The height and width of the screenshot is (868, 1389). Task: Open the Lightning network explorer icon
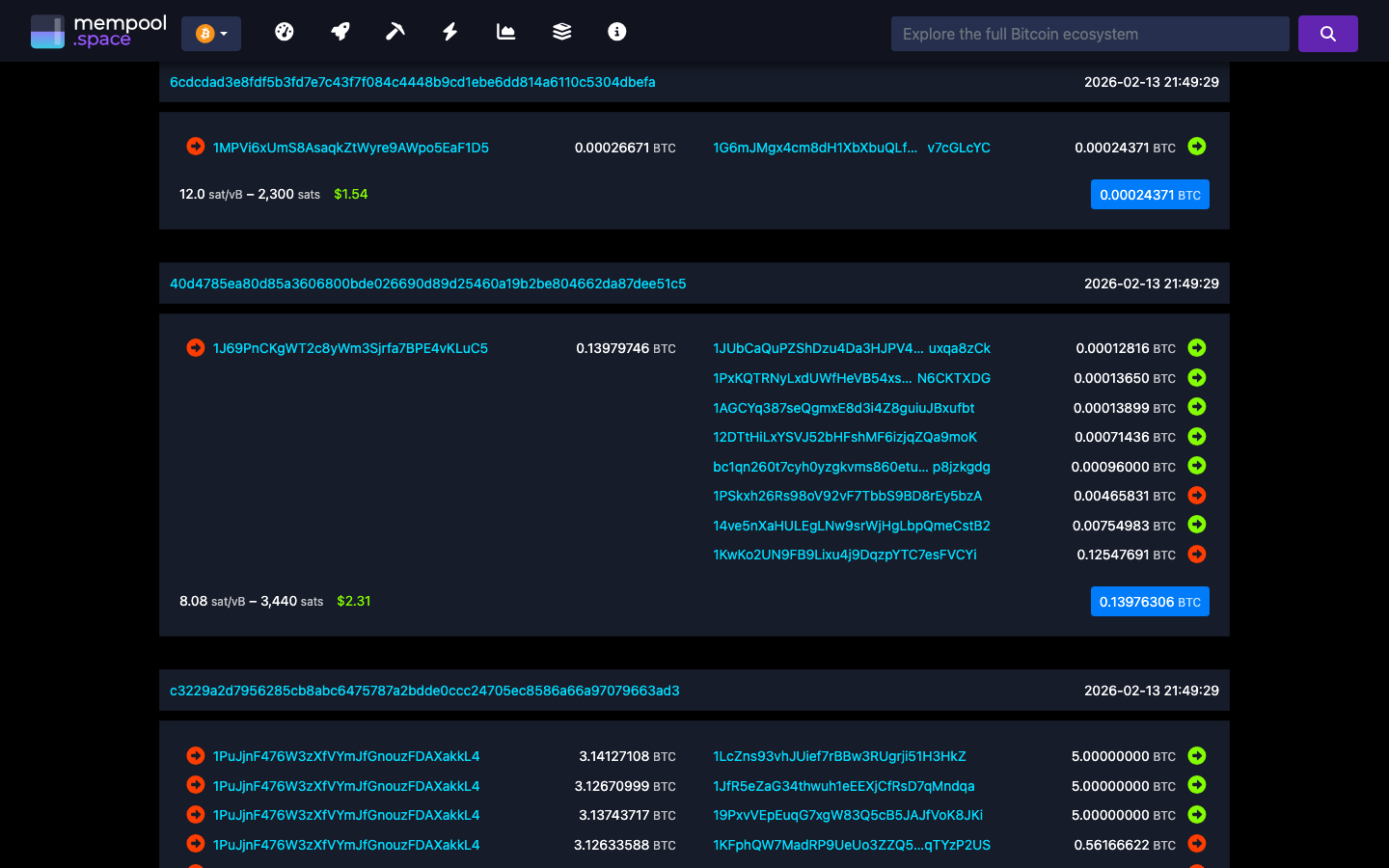449,32
